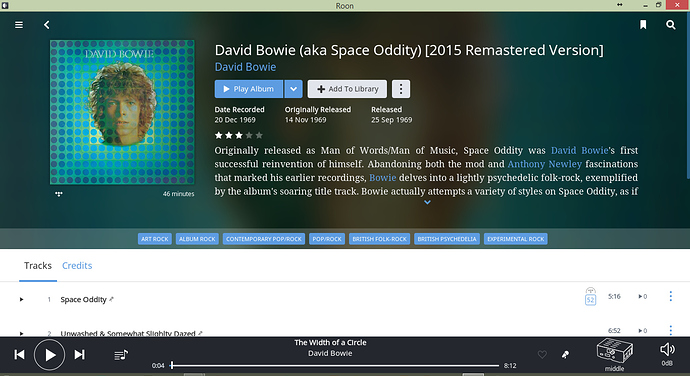The image size is (690, 376).
Task: Click the Roon window app icon
Action: click(5, 5)
